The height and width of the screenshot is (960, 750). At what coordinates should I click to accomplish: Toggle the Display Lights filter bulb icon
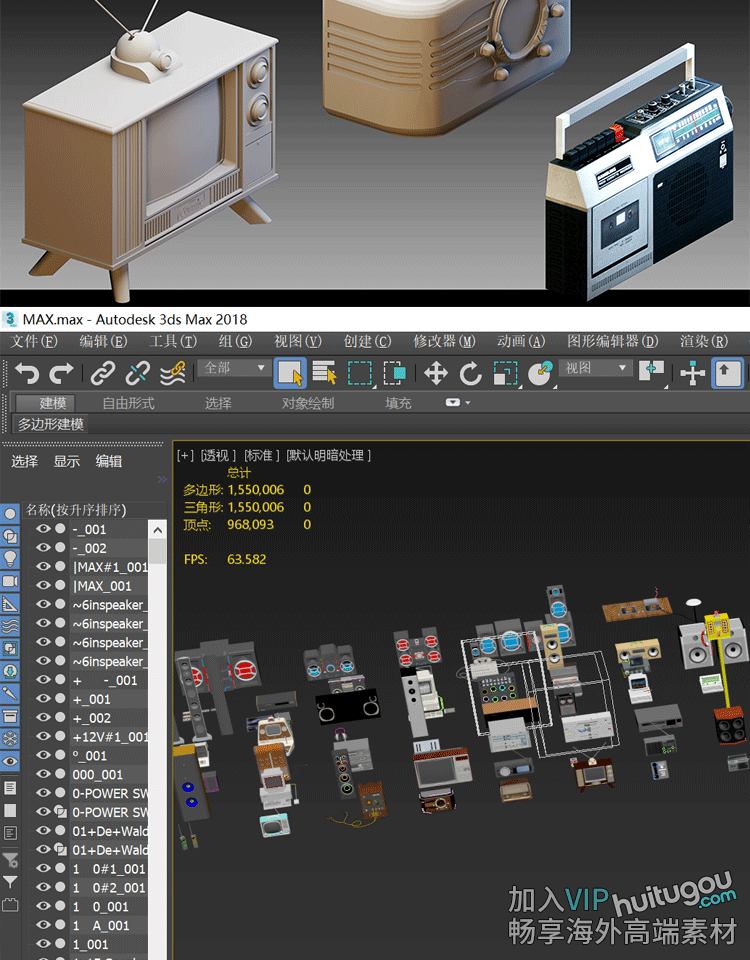[x=10, y=559]
